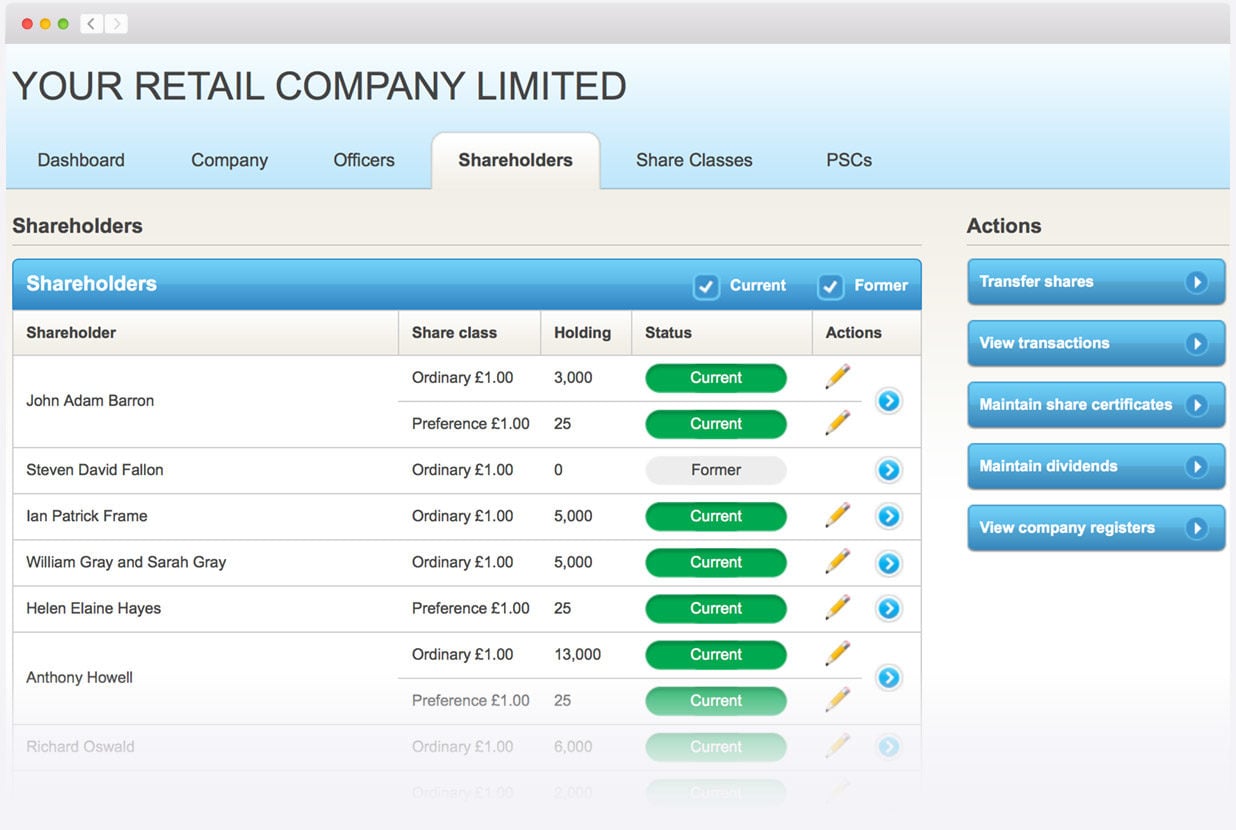
Task: Edit Anthony Howell's Ordinary £1.00 holding
Action: (x=838, y=654)
